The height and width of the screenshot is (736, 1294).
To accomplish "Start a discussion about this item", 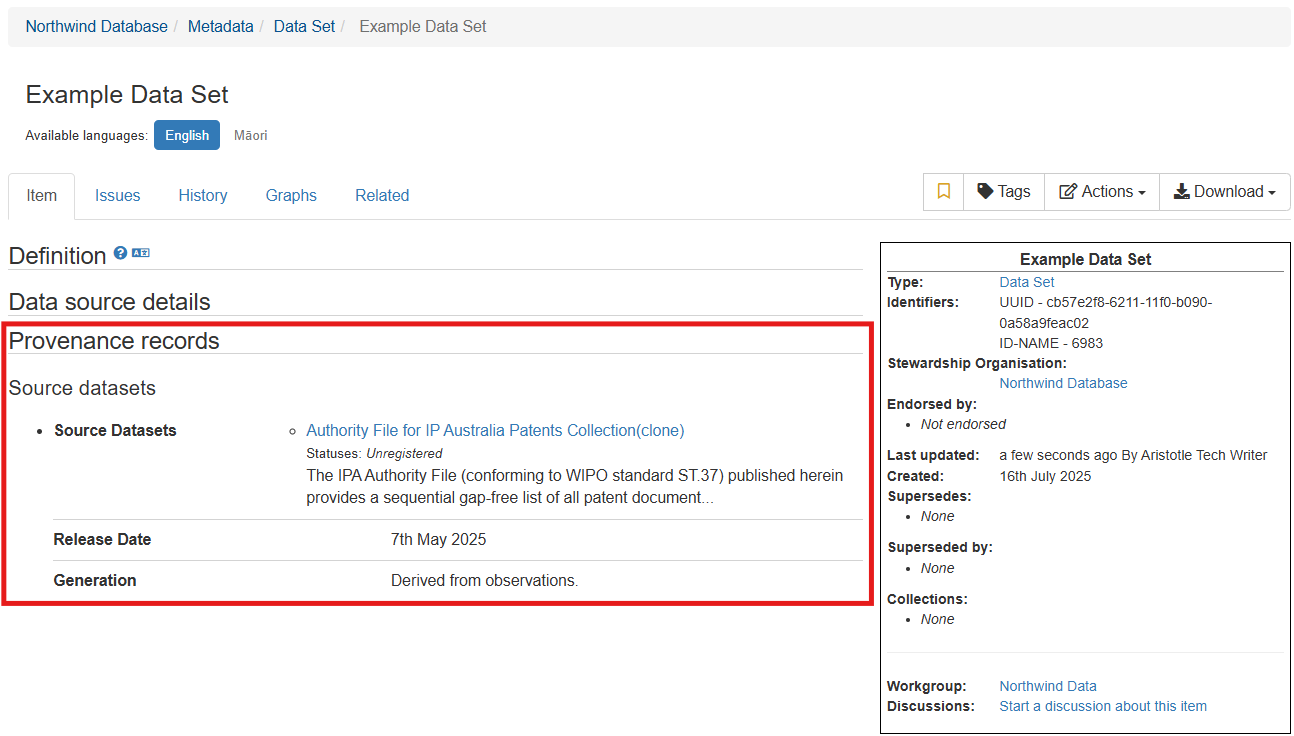I will tap(1103, 707).
